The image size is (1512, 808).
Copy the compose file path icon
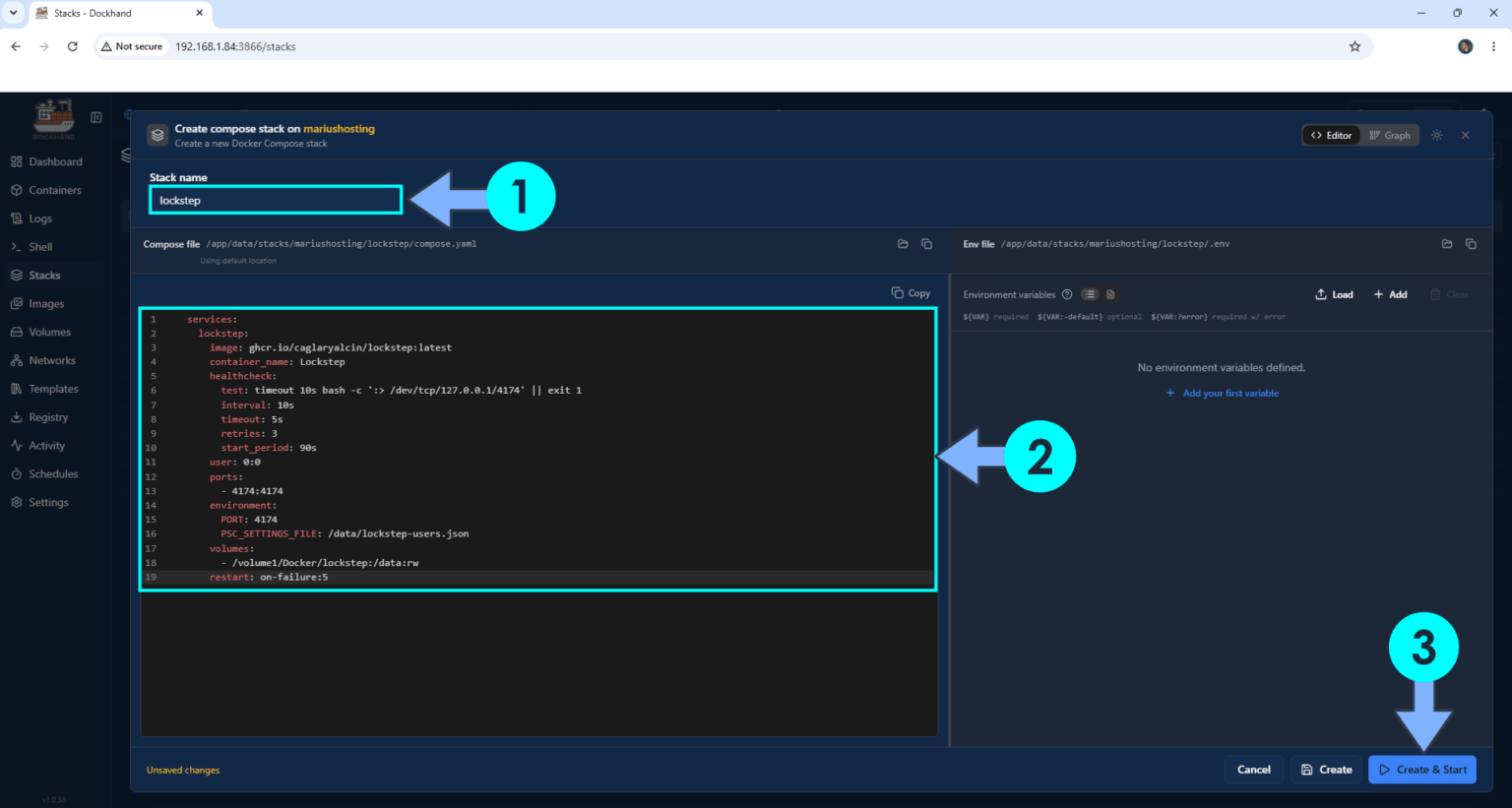pyautogui.click(x=926, y=244)
